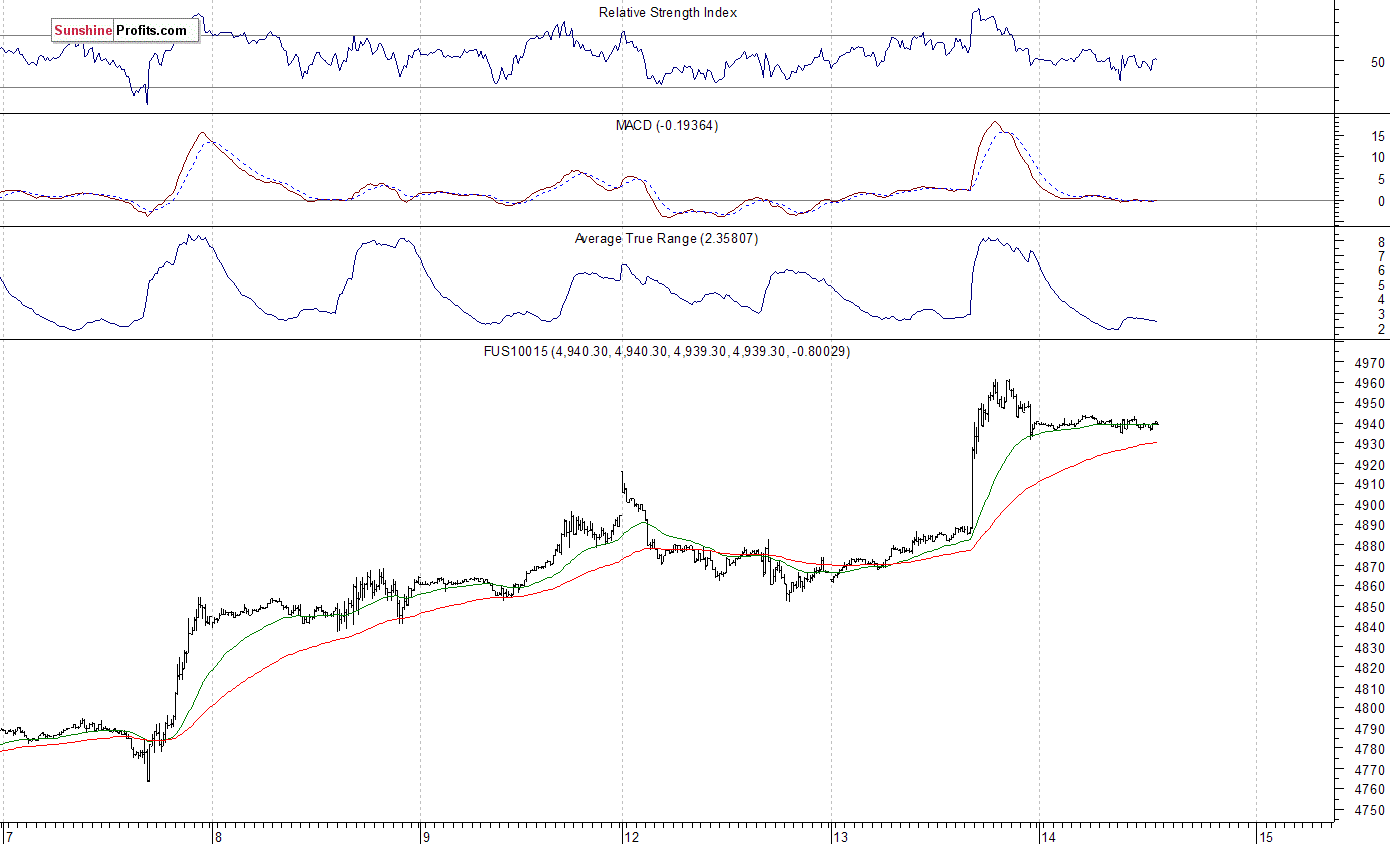The height and width of the screenshot is (844, 1390).
Task: Click the 4890 price axis label
Action: click(x=1371, y=526)
